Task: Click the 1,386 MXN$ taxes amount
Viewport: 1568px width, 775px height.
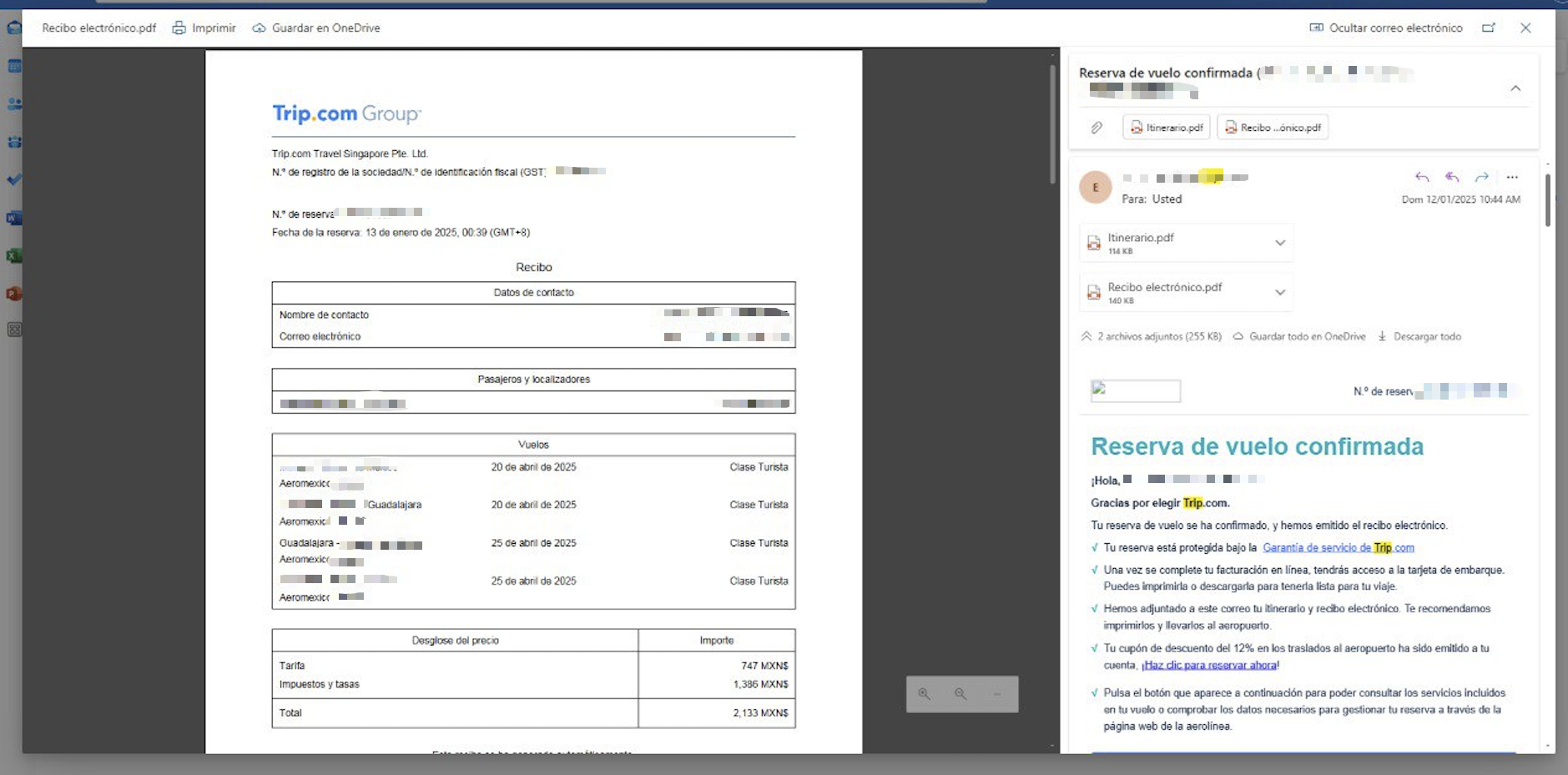Action: (760, 684)
